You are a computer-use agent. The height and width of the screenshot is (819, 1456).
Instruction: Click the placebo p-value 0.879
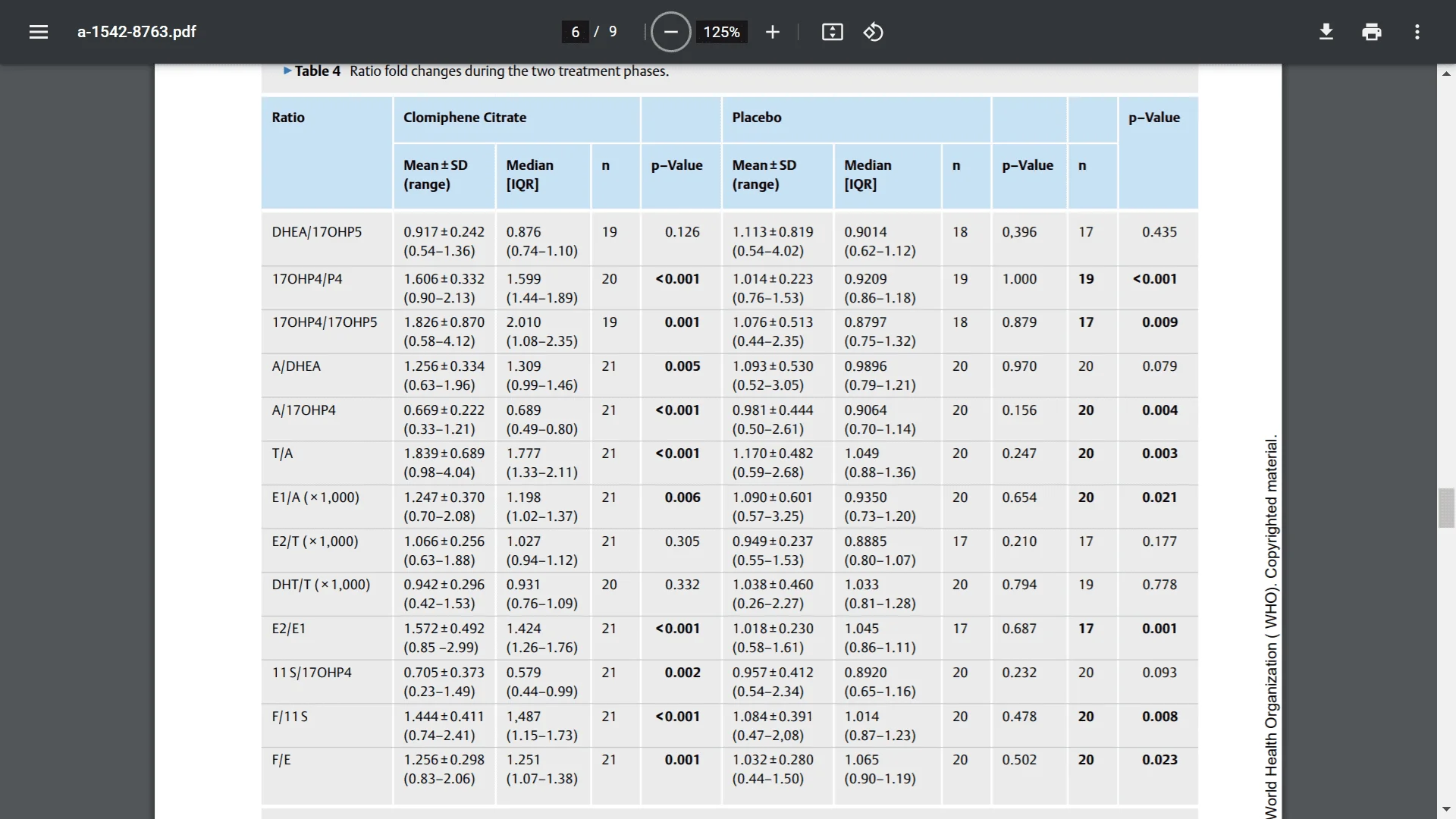point(1019,322)
